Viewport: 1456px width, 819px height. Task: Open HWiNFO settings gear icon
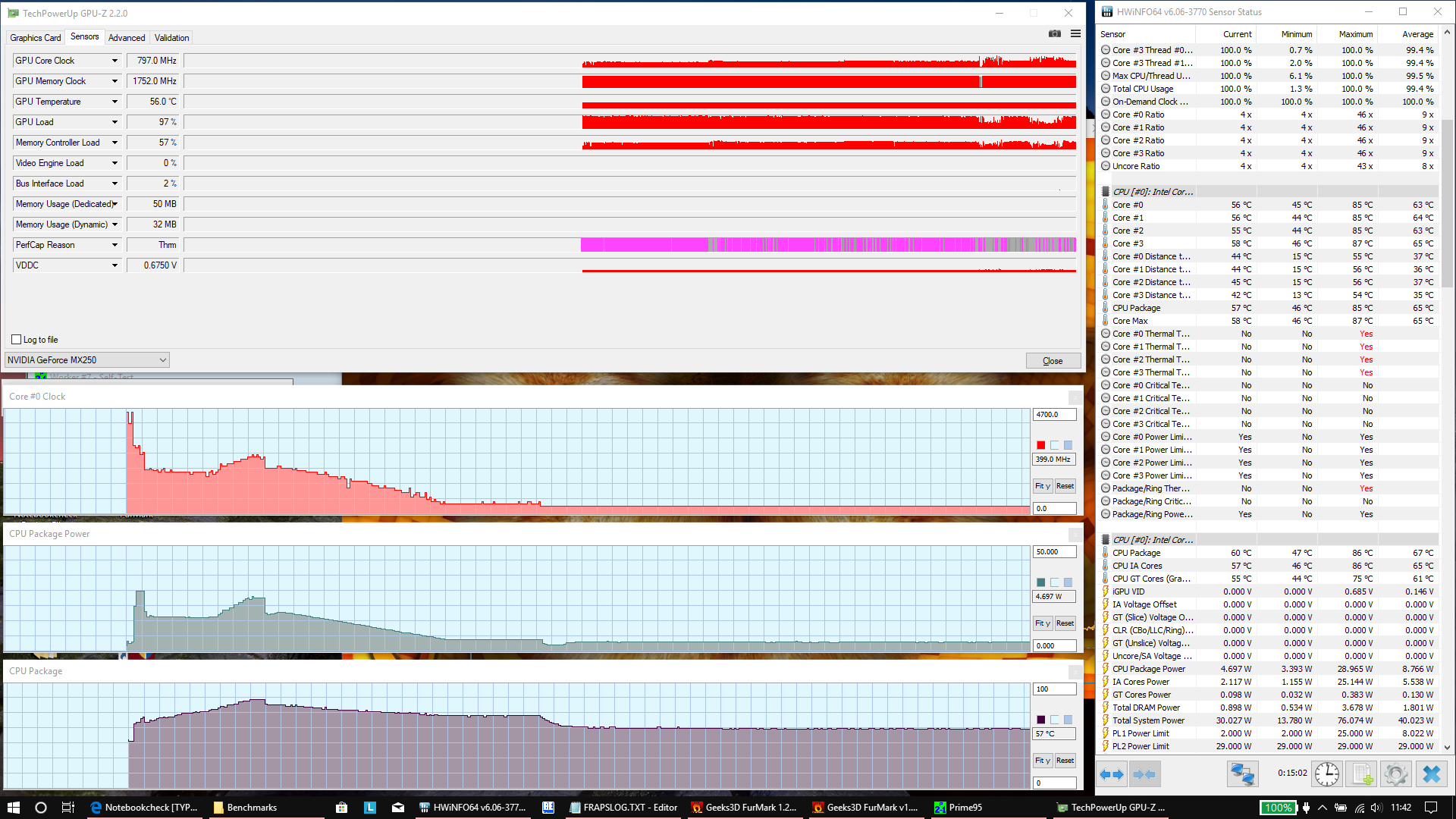coord(1395,774)
